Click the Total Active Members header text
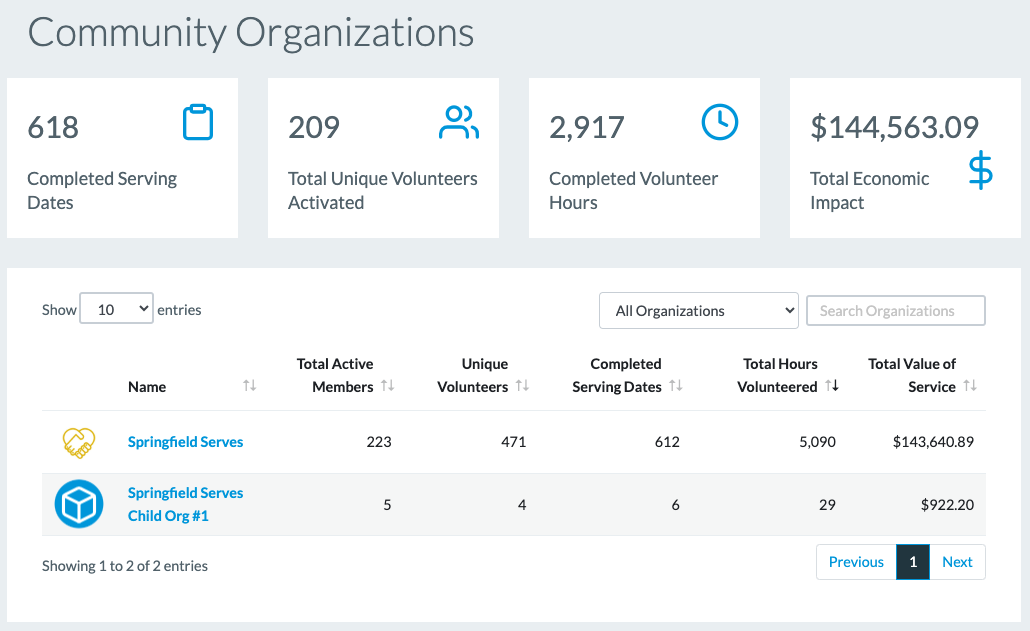This screenshot has width=1030, height=631. 335,376
